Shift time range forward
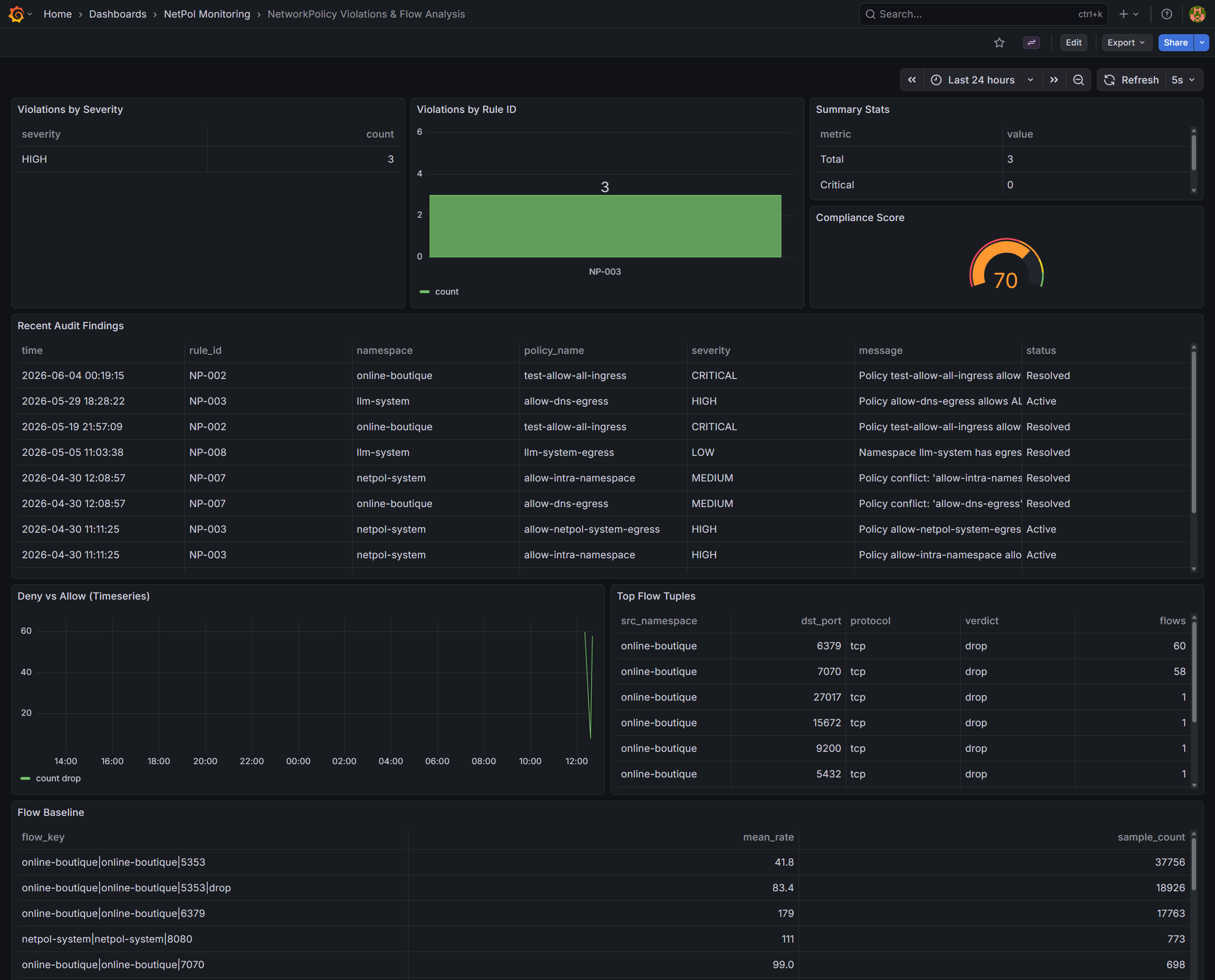 pos(1054,80)
